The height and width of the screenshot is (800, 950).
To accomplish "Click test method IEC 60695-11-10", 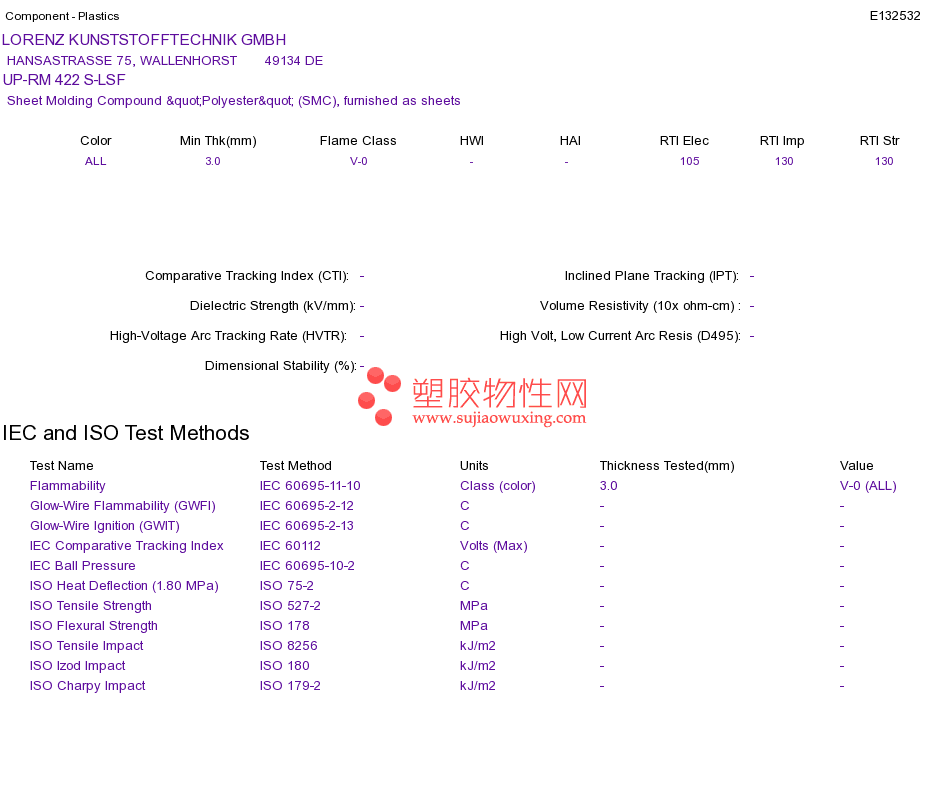I will [x=310, y=485].
